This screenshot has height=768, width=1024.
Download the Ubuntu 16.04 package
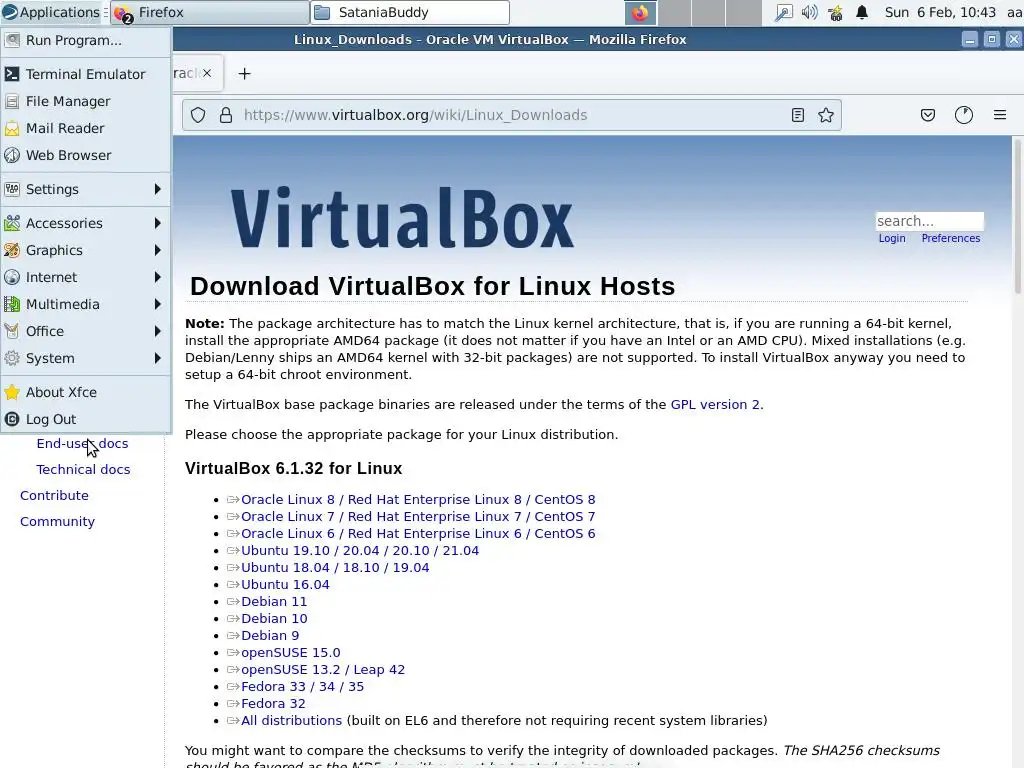tap(285, 584)
